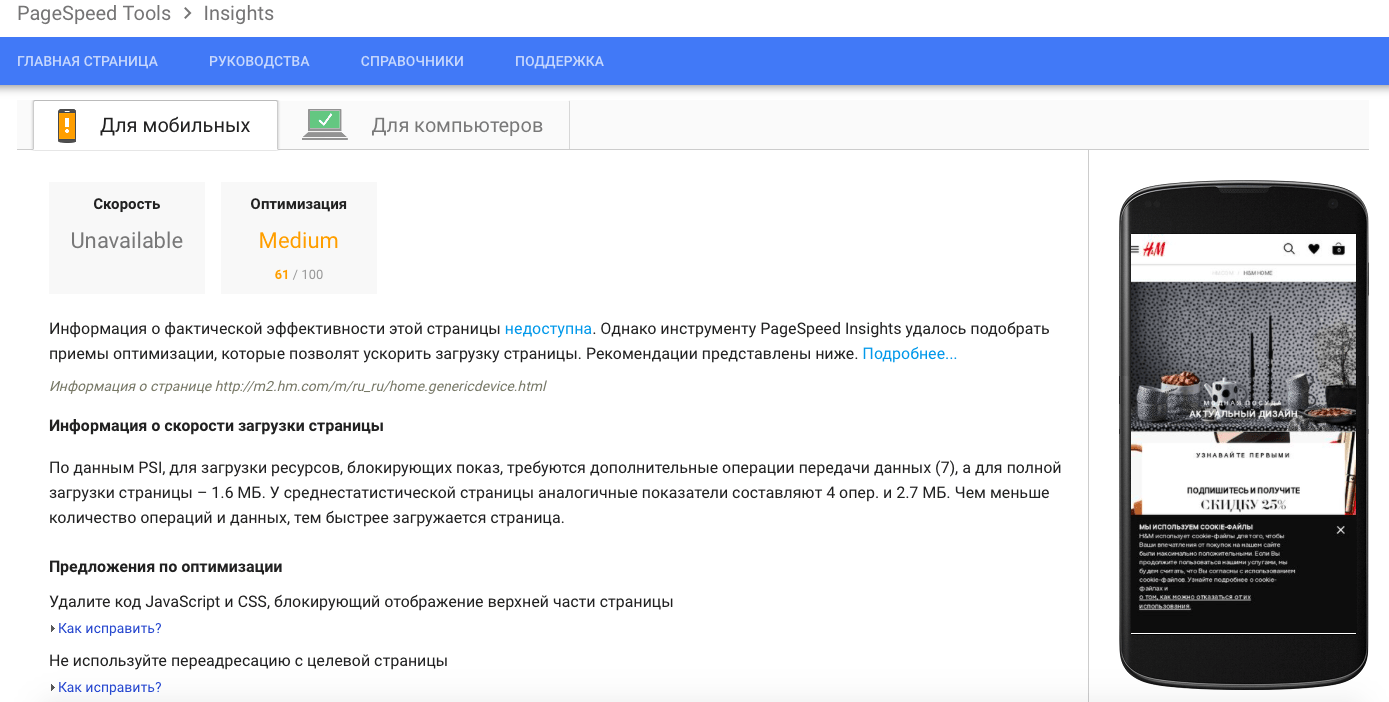
Task: Switch to the «Для компьютеров» tab
Action: 424,125
